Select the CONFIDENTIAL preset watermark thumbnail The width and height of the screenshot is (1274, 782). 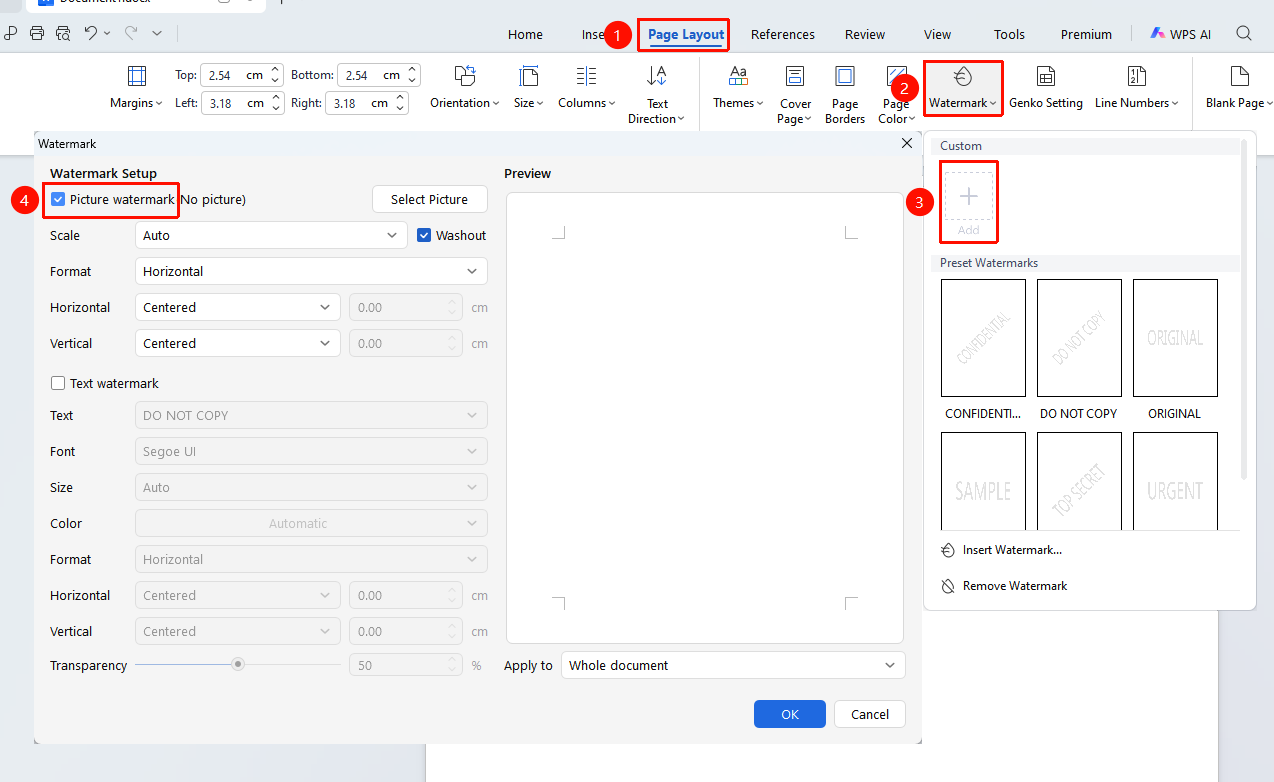click(983, 338)
